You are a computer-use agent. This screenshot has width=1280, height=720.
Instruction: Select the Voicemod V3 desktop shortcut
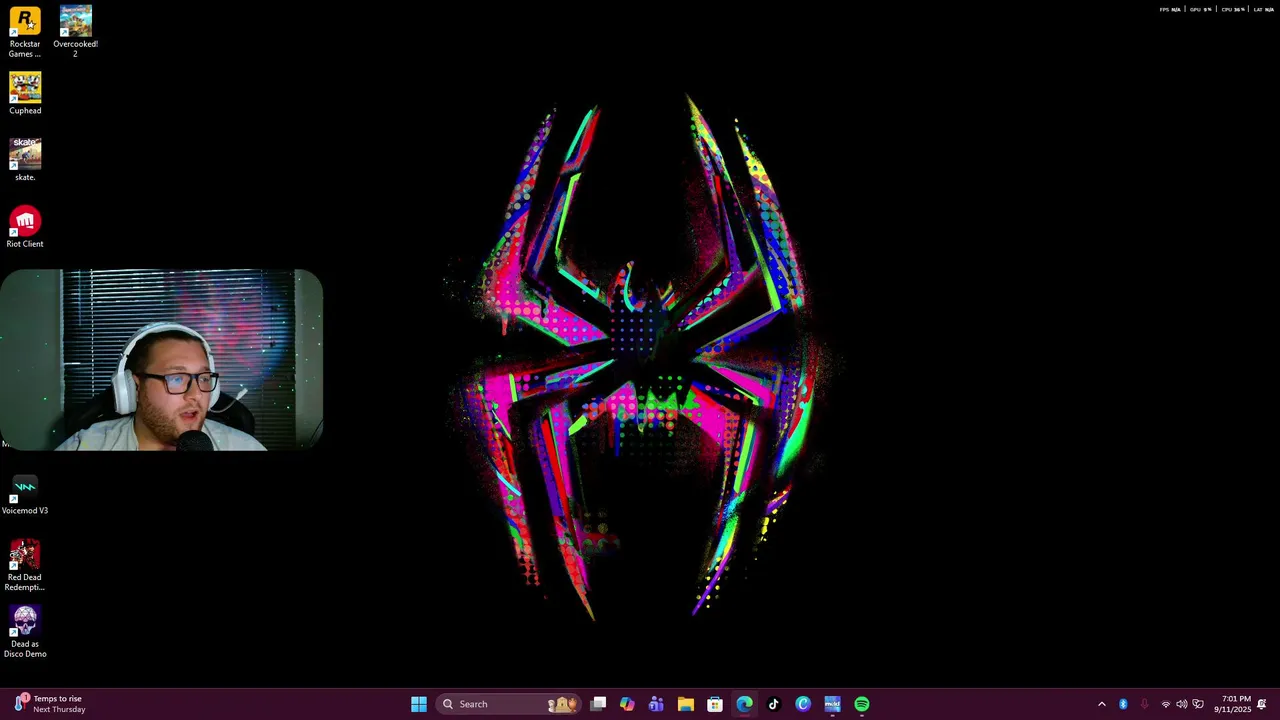coord(25,494)
